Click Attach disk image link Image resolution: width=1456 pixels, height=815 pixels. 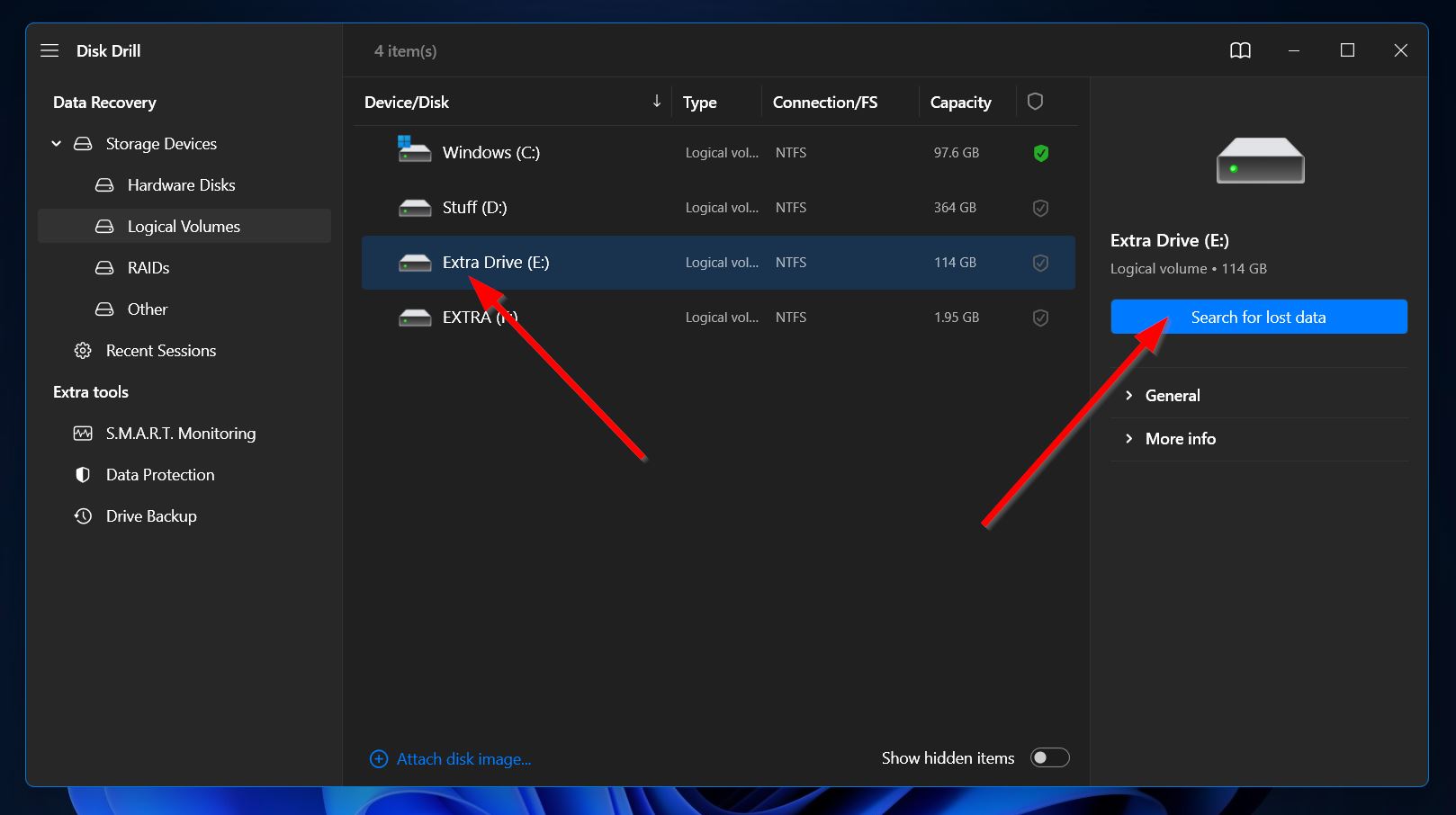coord(463,758)
